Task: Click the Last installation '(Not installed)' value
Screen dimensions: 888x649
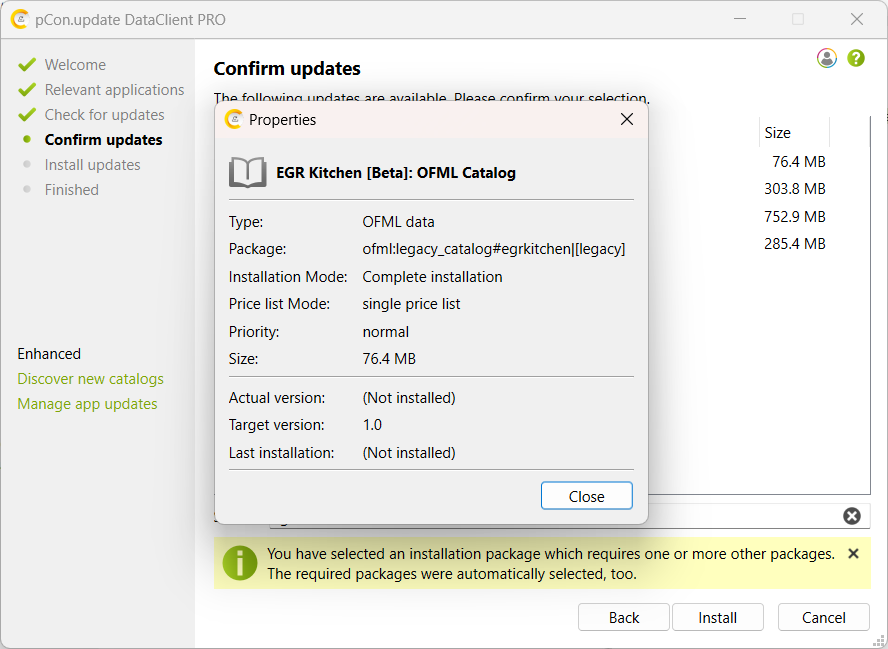Action: coord(409,453)
